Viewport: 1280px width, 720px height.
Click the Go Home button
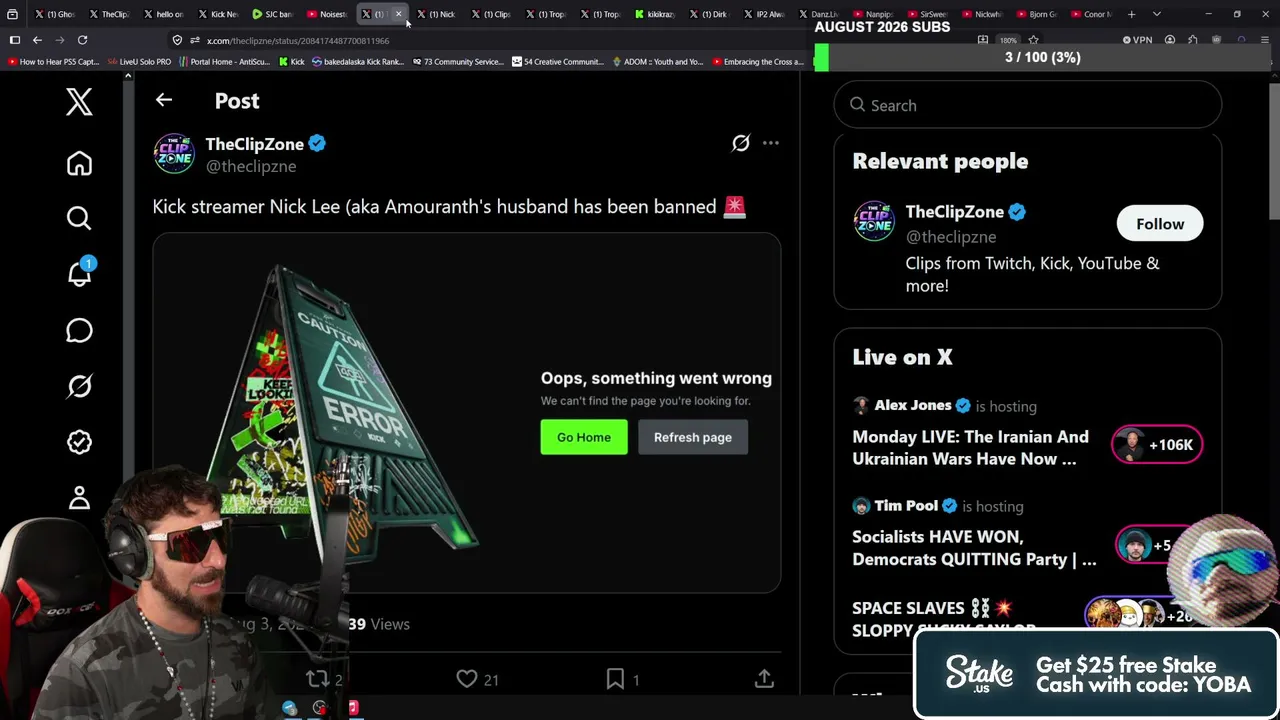pos(584,437)
